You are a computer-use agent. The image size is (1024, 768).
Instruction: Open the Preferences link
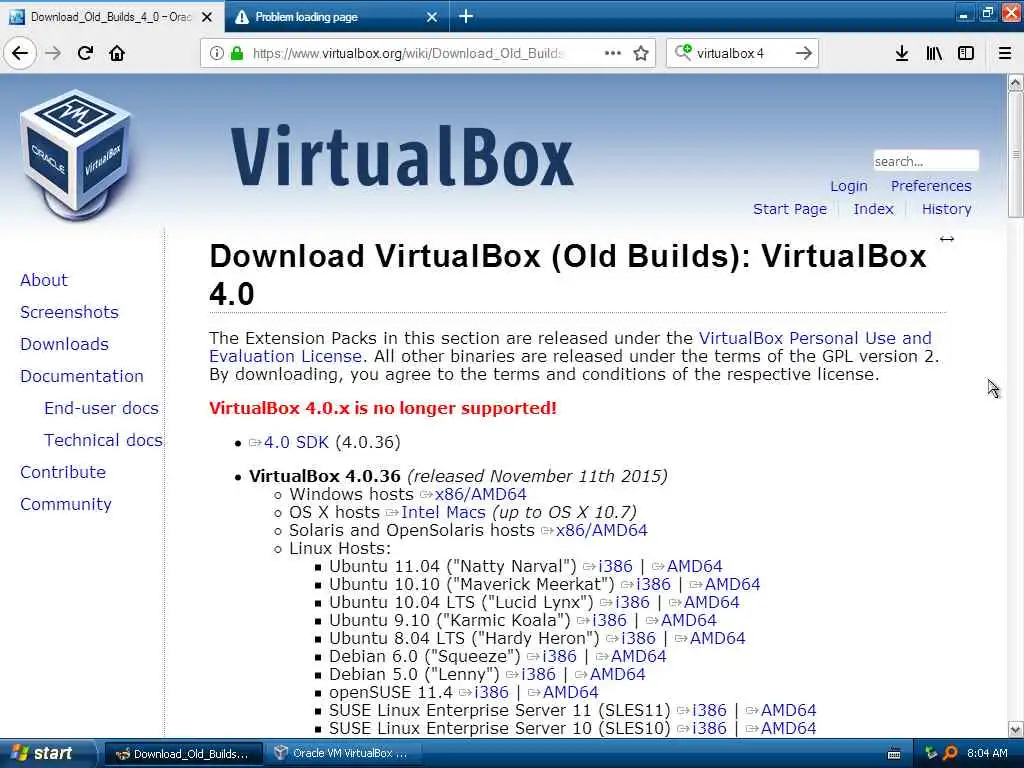point(931,186)
